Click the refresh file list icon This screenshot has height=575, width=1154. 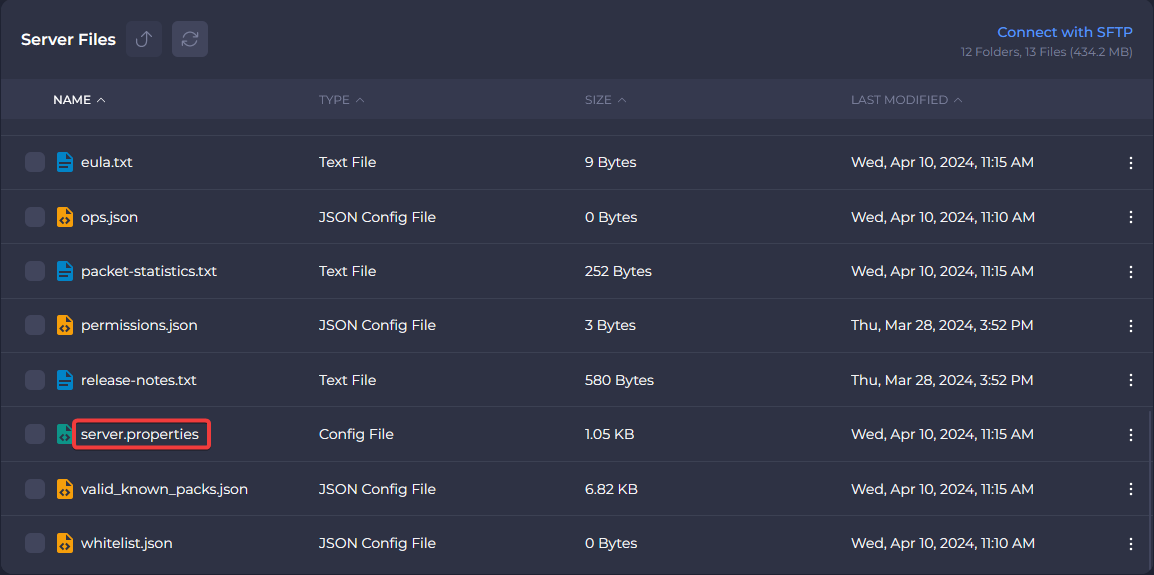pyautogui.click(x=190, y=39)
